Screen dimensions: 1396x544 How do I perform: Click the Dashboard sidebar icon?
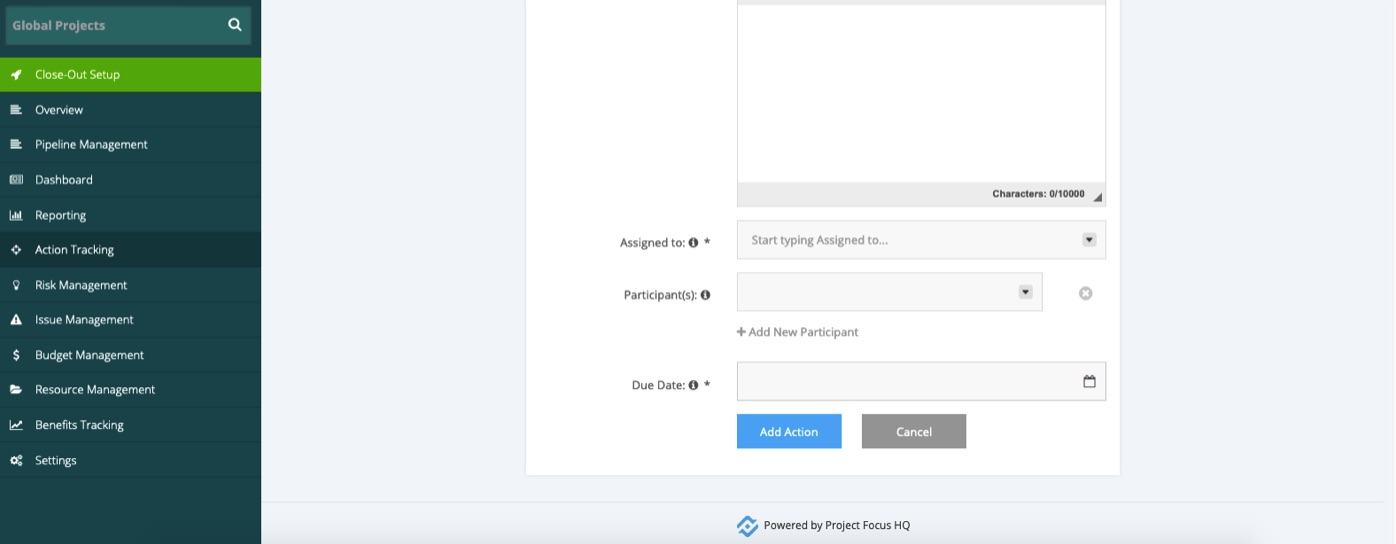(16, 180)
